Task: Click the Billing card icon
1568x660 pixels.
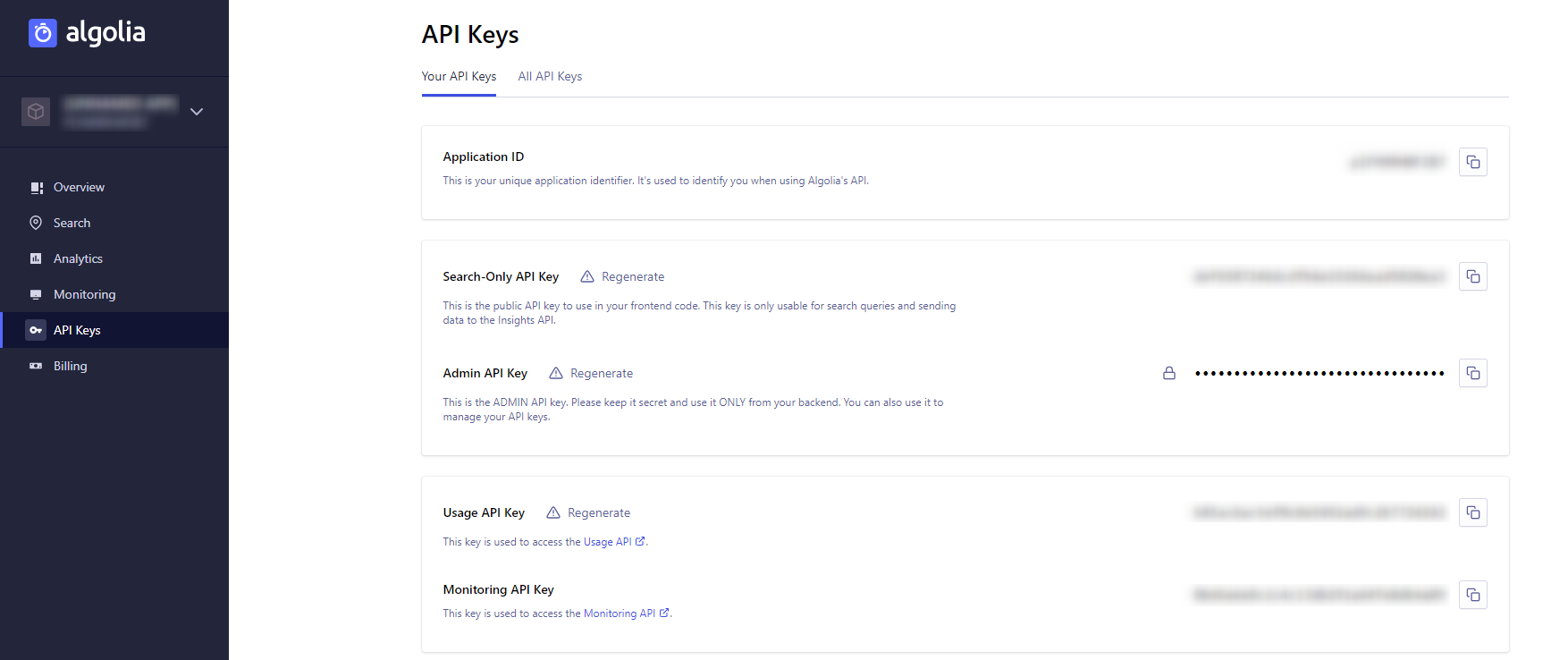Action: pos(36,366)
